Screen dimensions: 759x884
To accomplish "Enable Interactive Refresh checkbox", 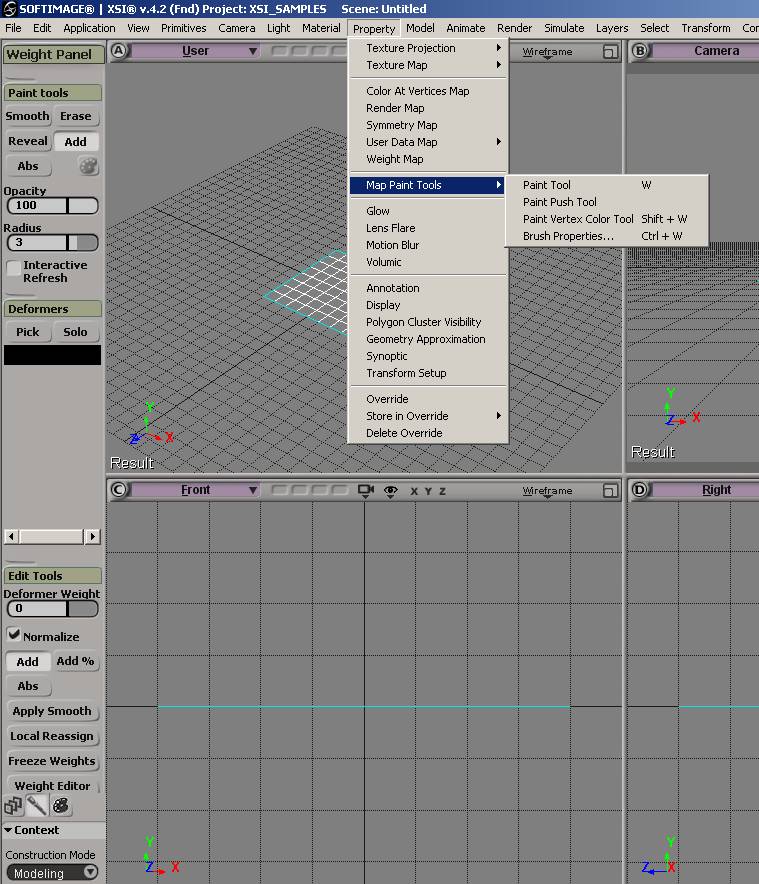I will pyautogui.click(x=14, y=268).
